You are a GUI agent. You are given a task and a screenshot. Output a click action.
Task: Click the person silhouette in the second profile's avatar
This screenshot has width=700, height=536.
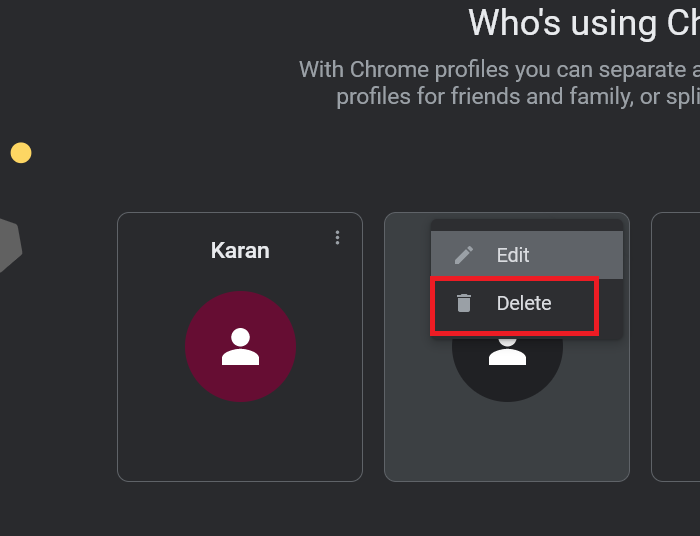[x=507, y=353]
